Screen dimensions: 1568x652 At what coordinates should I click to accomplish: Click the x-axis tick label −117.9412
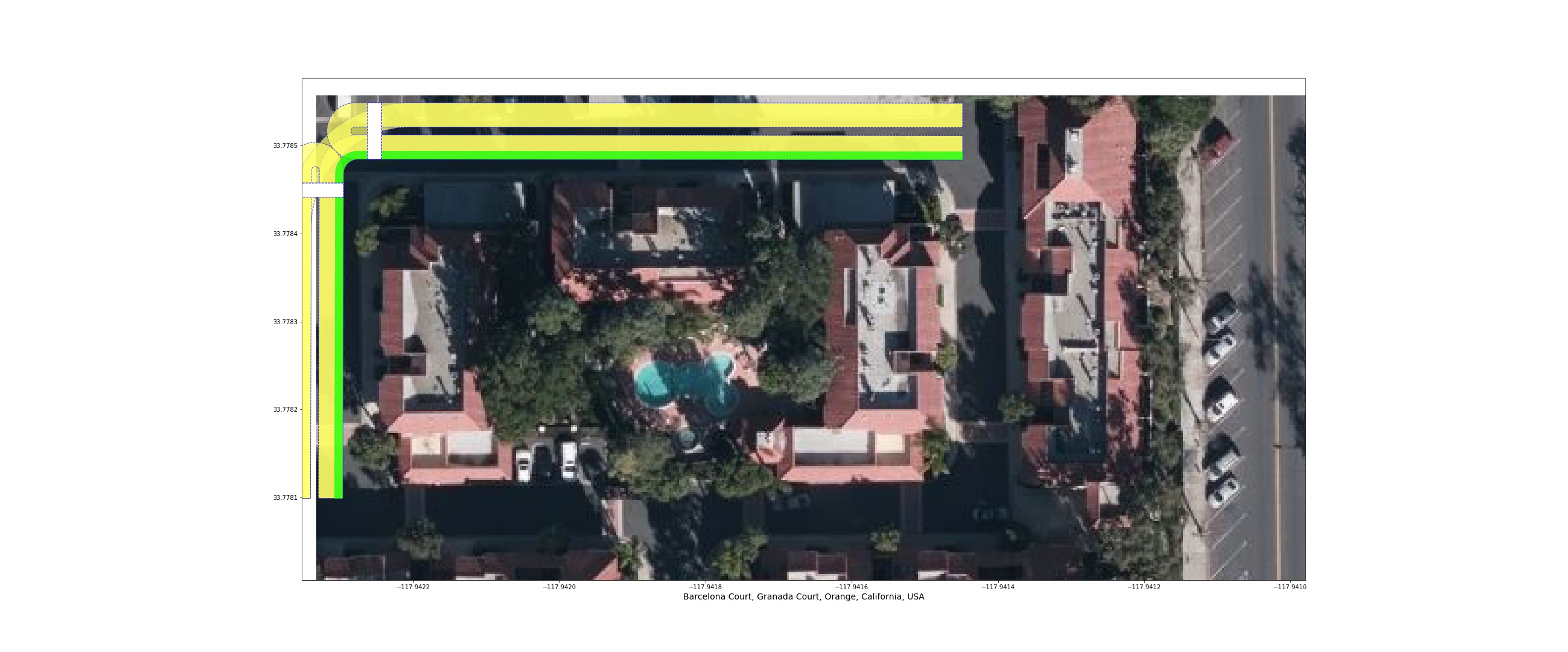coord(1144,587)
